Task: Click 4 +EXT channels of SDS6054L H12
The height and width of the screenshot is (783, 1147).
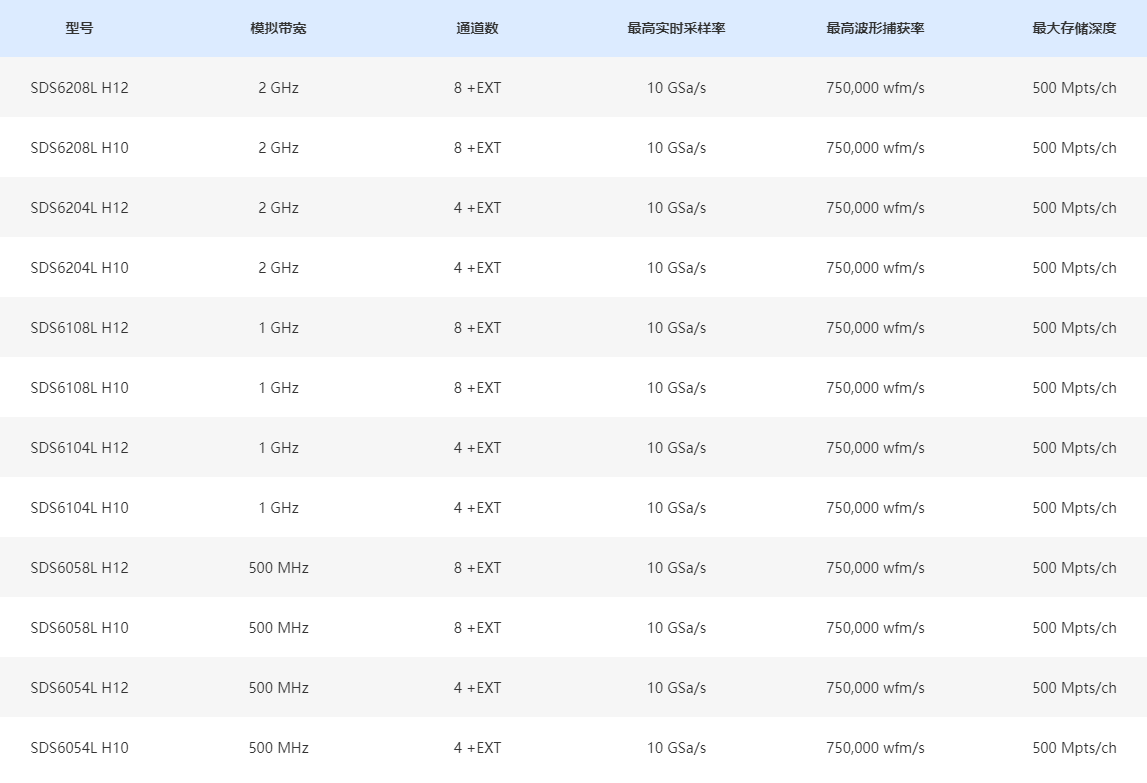Action: 477,688
